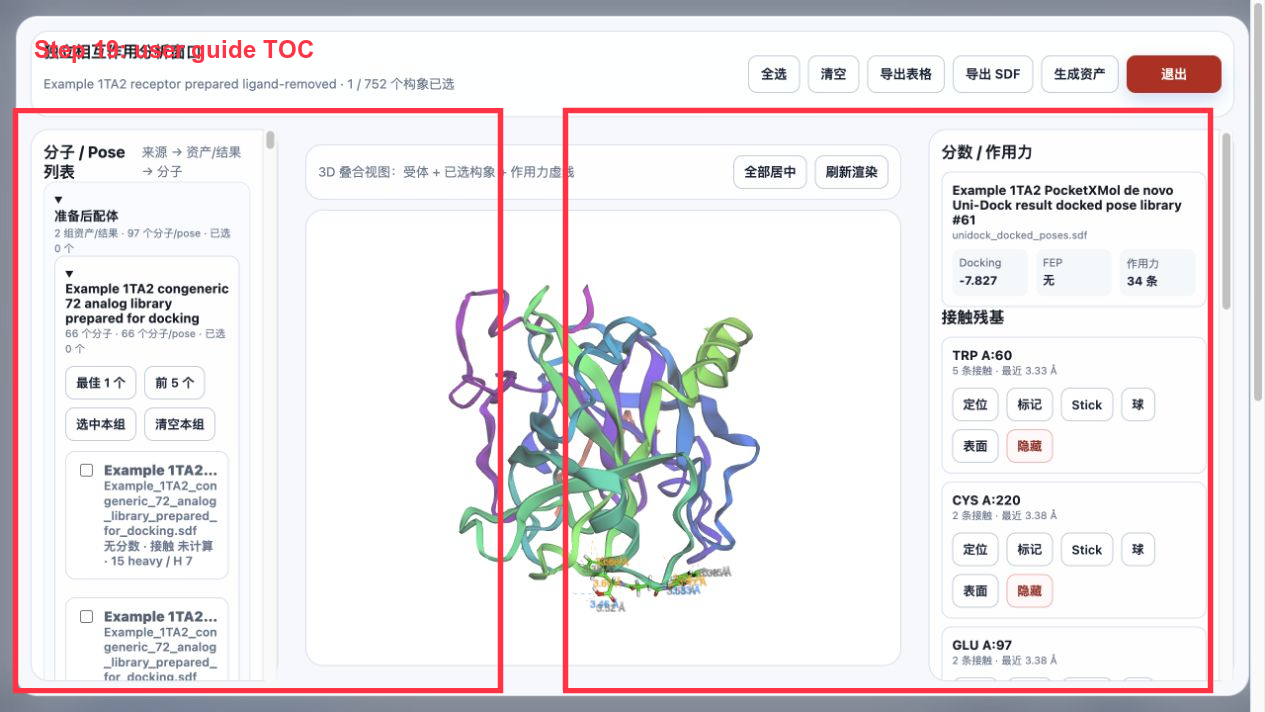
Task: Hide TRP A:60 with 隐藏 button
Action: pyautogui.click(x=1030, y=446)
